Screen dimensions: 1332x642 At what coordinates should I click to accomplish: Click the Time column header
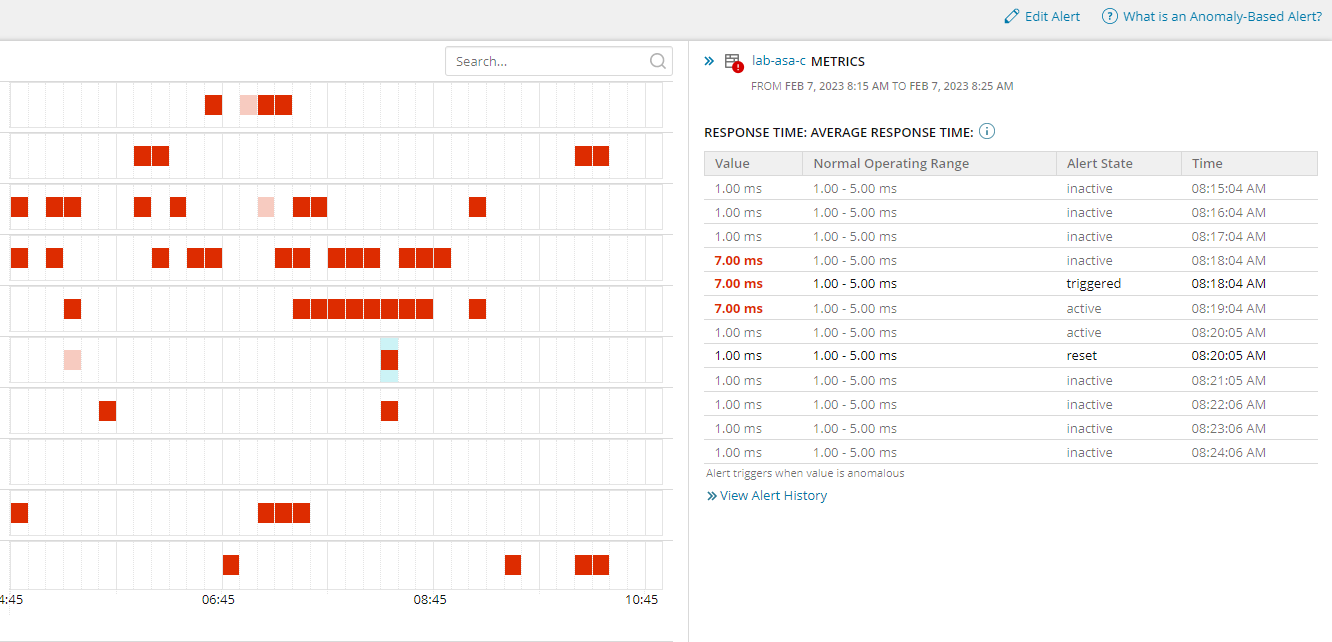pyautogui.click(x=1207, y=164)
